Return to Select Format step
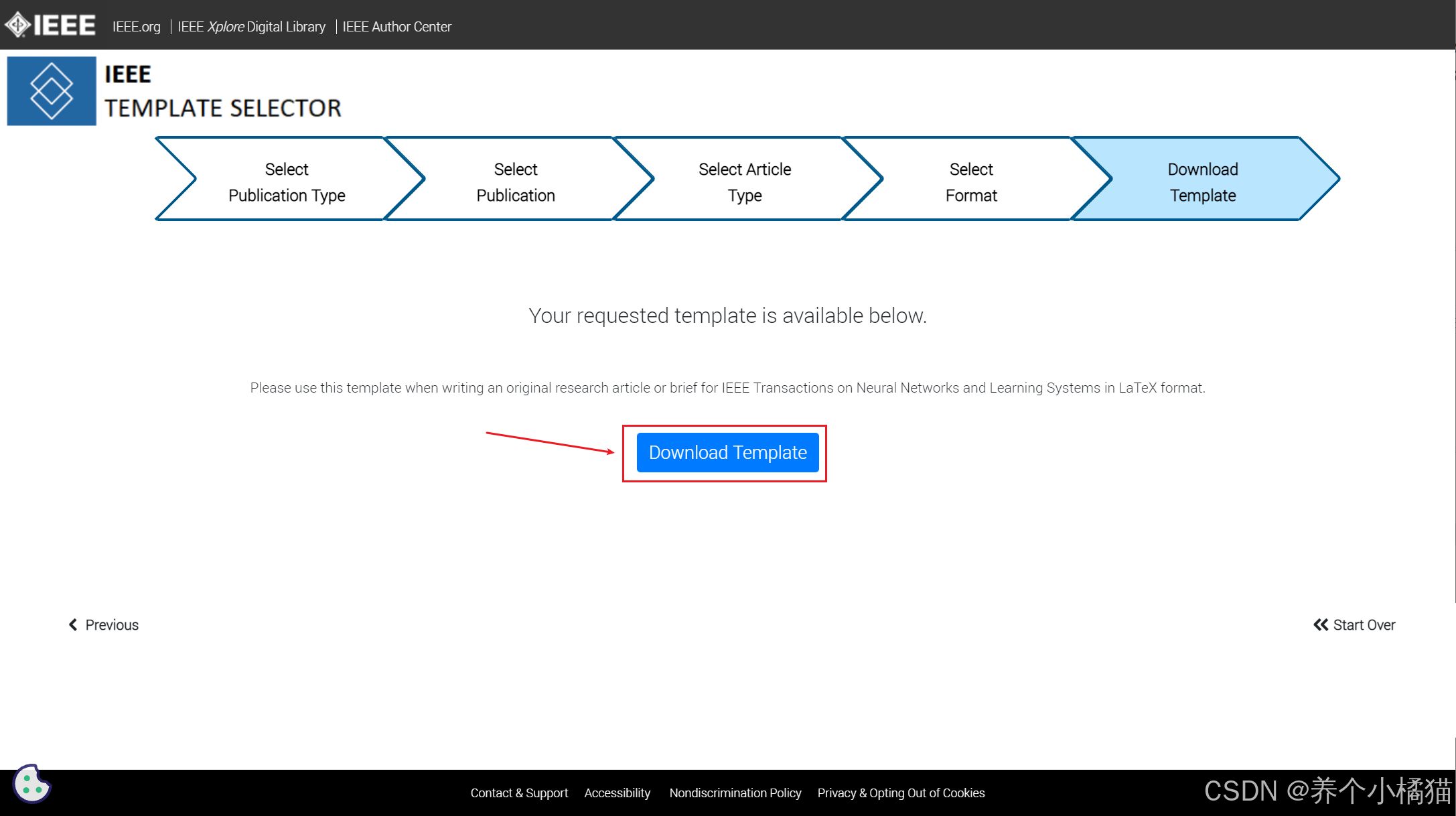Screen dimensions: 1456x816 (x=971, y=182)
